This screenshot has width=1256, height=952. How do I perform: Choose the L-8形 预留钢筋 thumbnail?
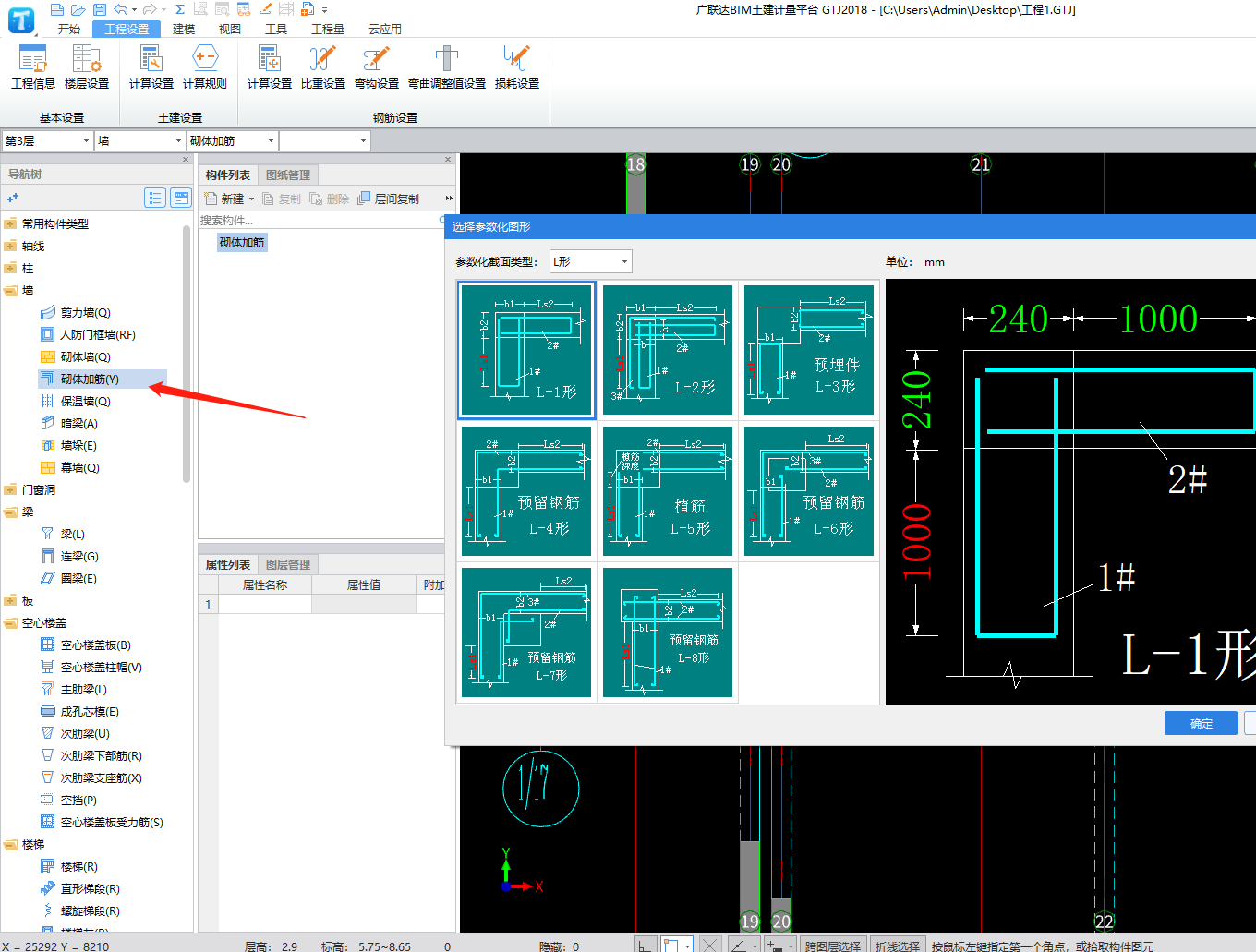point(668,633)
